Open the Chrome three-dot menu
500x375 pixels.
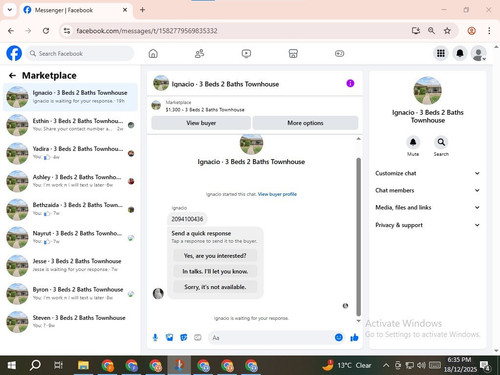[489, 31]
